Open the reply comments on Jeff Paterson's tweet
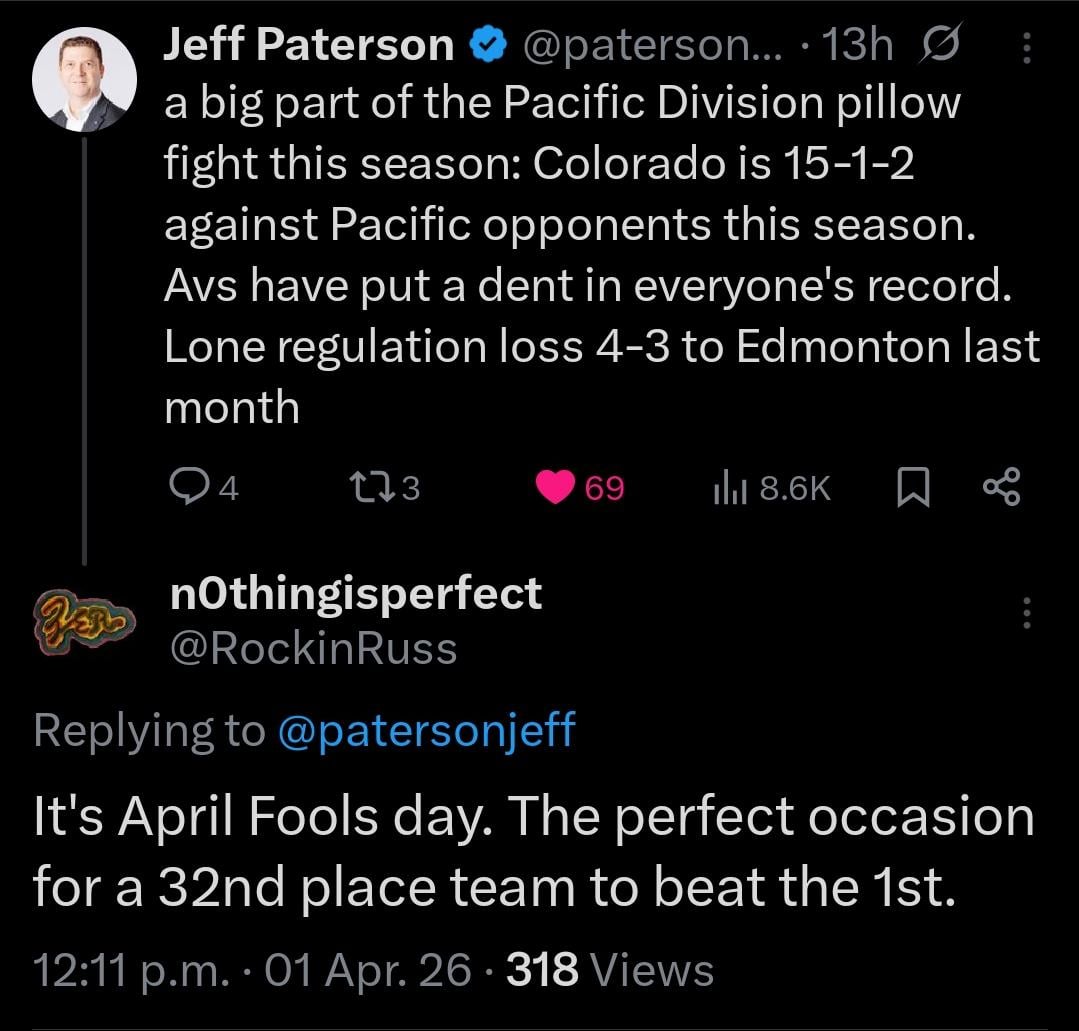The width and height of the screenshot is (1079, 1031). 188,487
